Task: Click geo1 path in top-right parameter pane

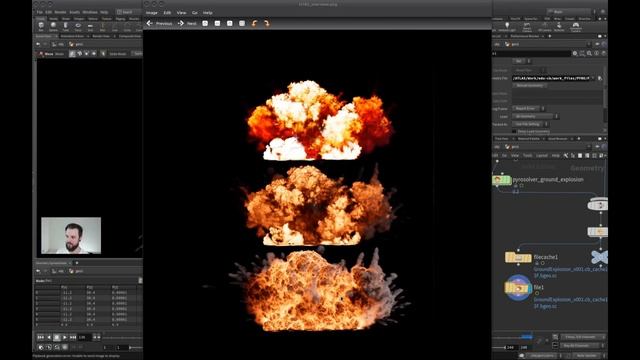Action: 513,44
